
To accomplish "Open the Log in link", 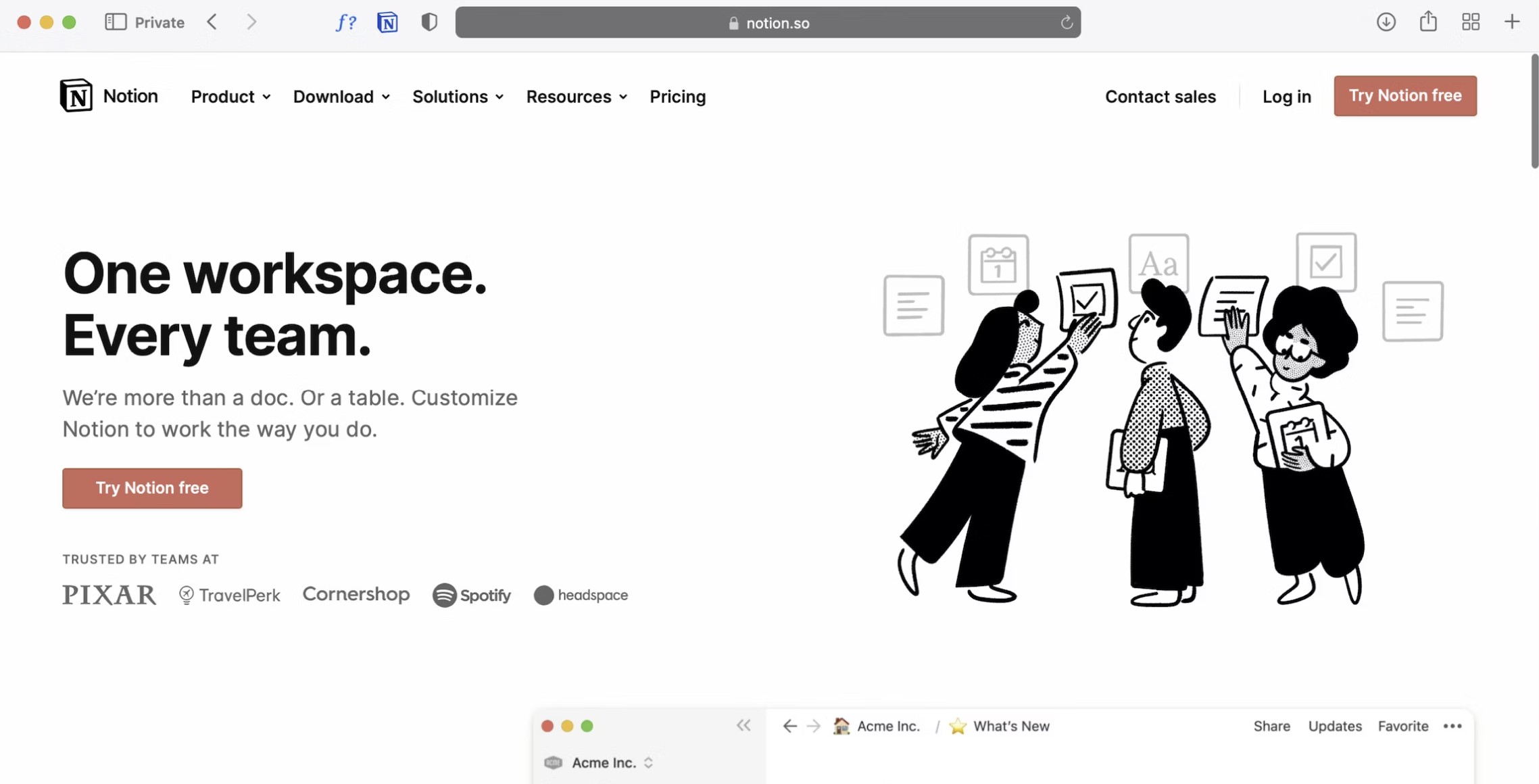I will 1286,97.
